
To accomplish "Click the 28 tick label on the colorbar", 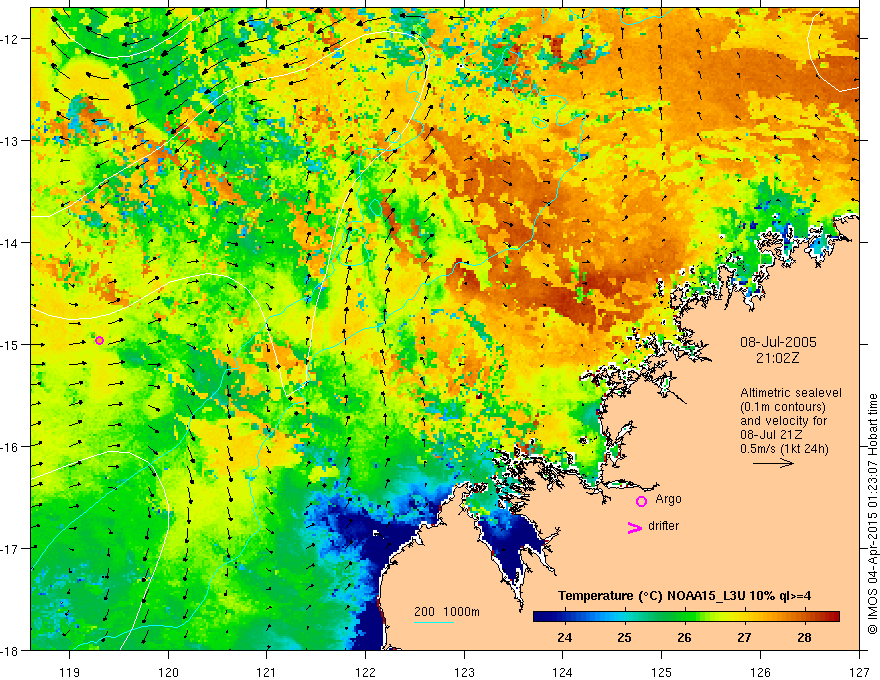I will (804, 637).
